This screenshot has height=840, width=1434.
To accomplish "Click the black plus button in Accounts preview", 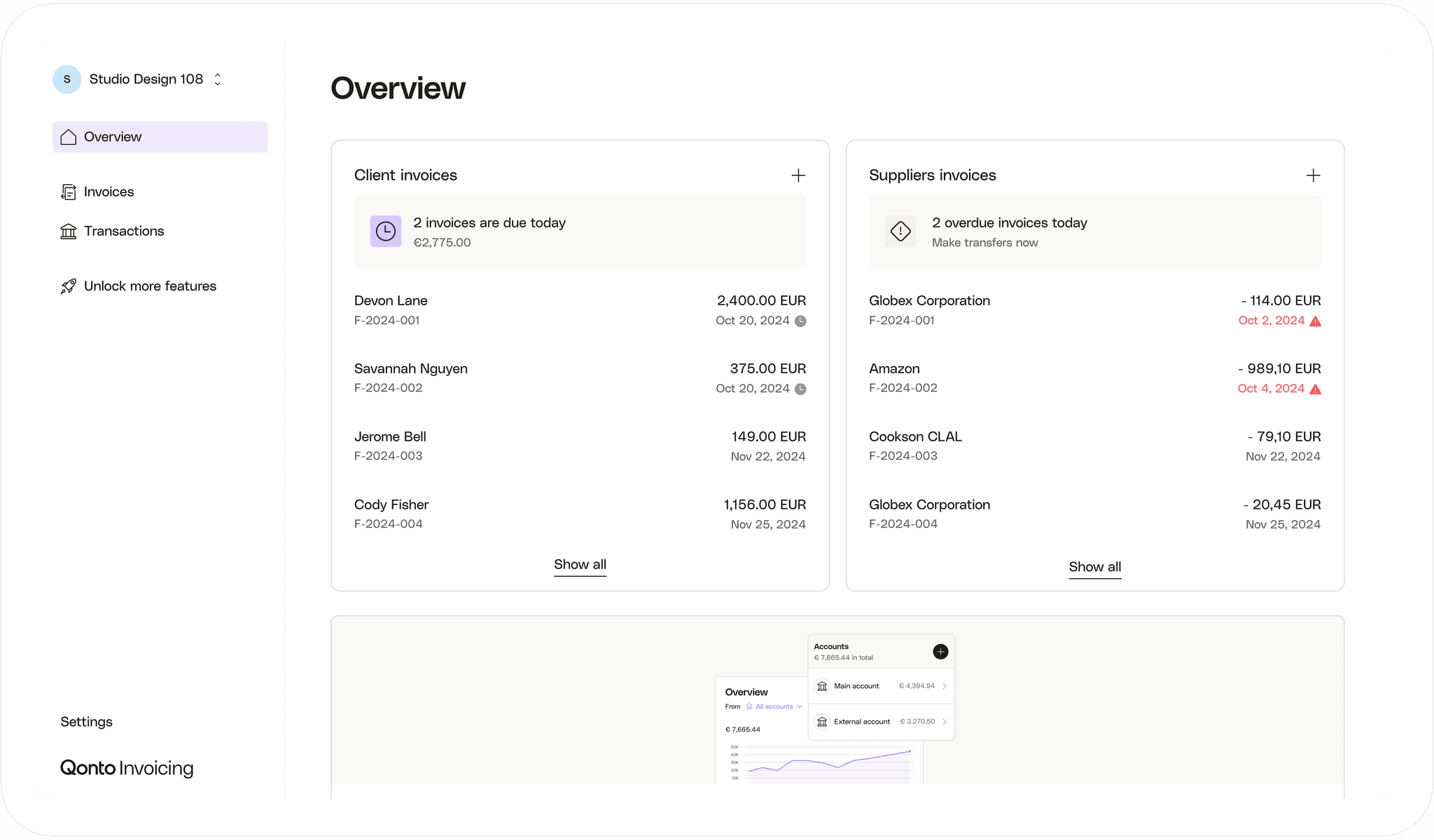I will point(940,652).
